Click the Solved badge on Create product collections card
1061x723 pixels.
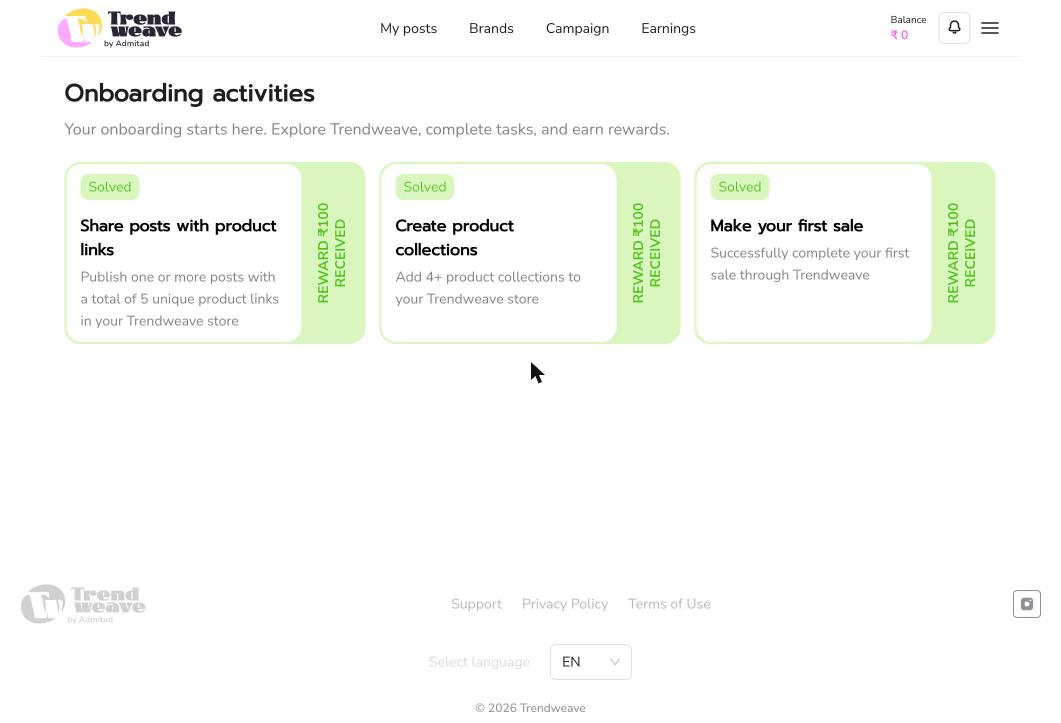tap(425, 187)
